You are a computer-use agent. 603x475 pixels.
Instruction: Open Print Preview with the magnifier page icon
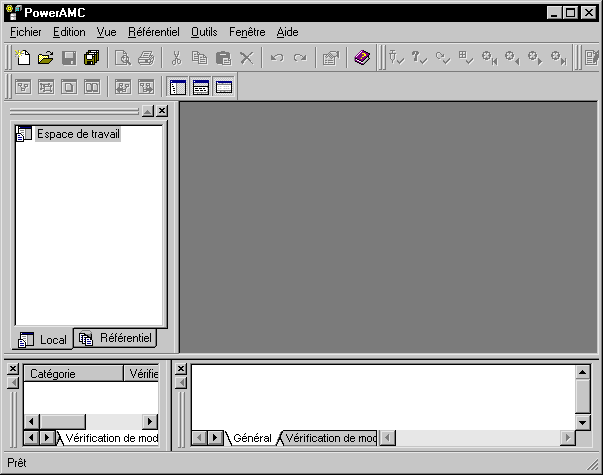coord(123,58)
